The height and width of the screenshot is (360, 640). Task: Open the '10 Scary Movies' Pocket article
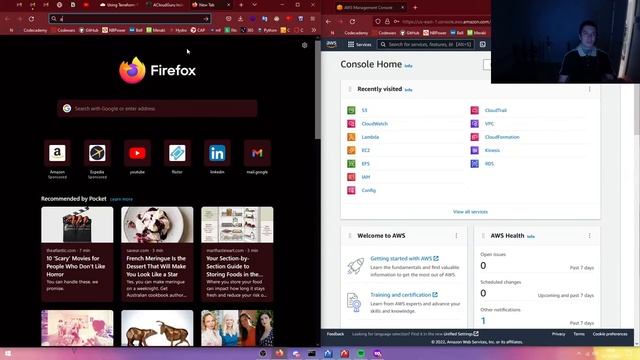[x=77, y=254]
